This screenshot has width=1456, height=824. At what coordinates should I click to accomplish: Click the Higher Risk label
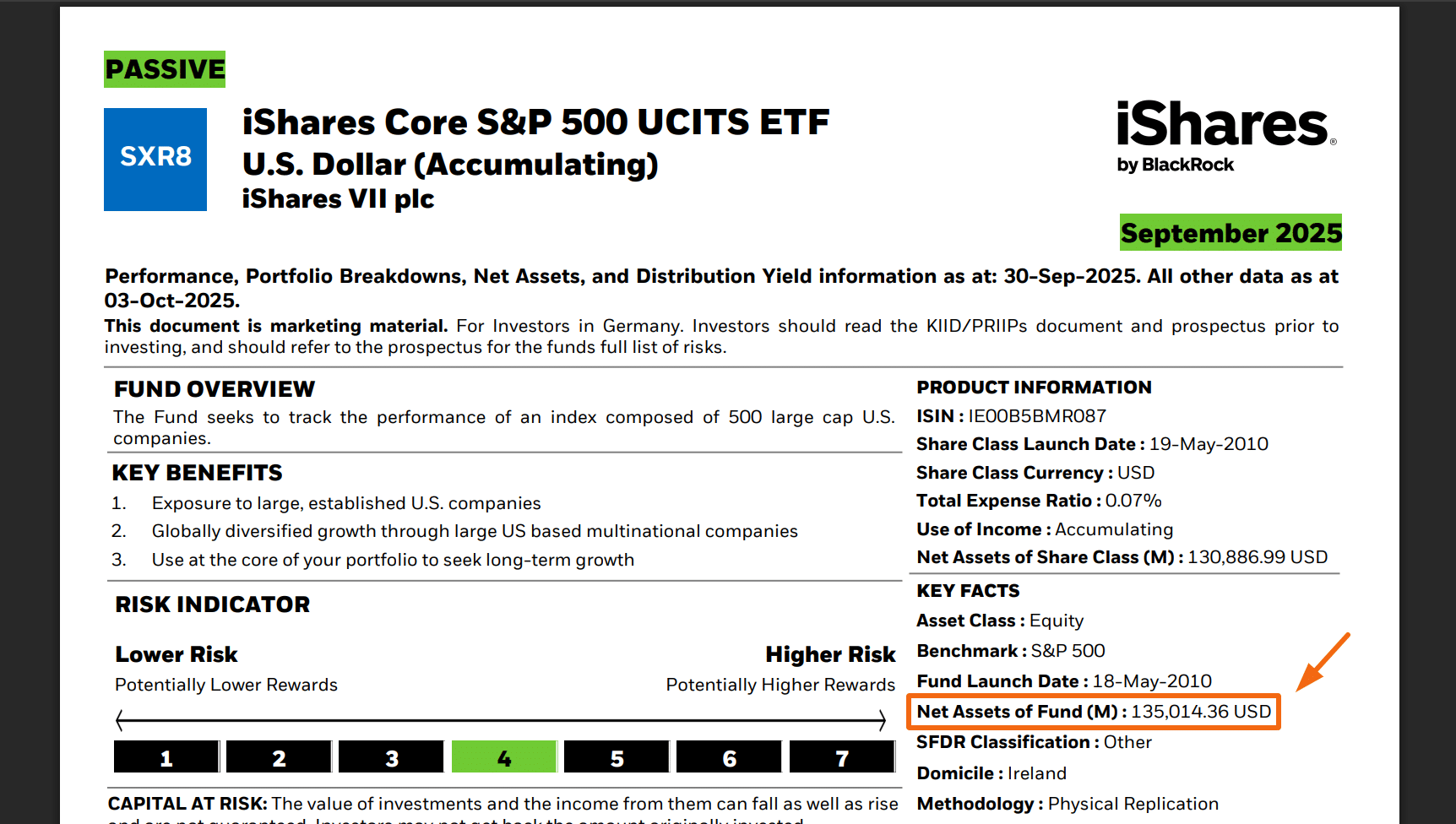(x=830, y=654)
